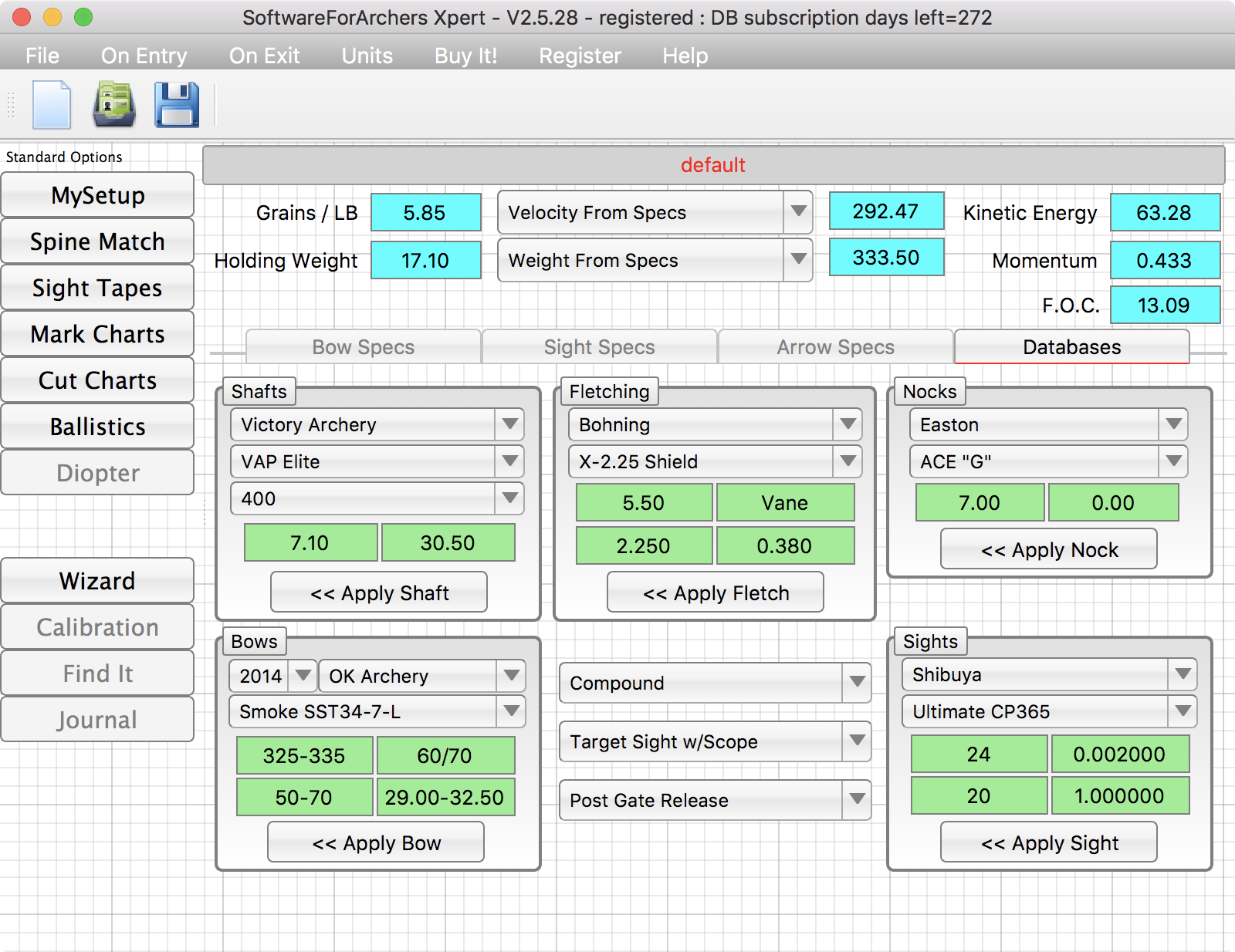The width and height of the screenshot is (1235, 952).
Task: Open the Units menu
Action: [x=367, y=56]
